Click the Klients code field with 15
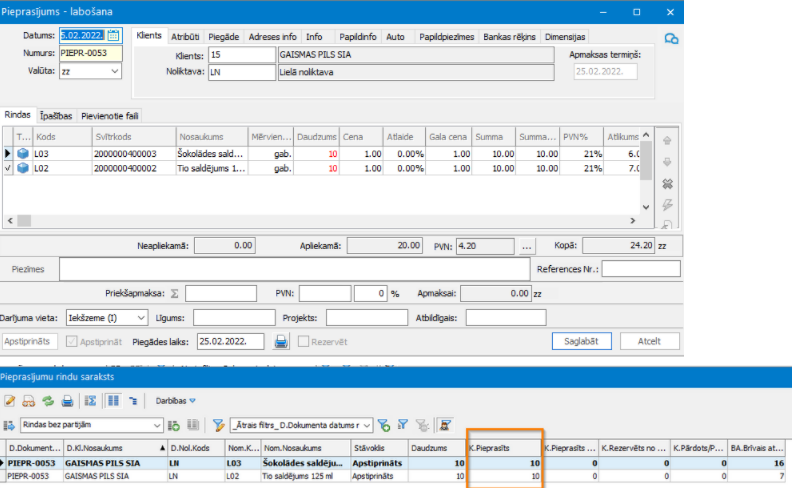The height and width of the screenshot is (488, 794). [242, 55]
